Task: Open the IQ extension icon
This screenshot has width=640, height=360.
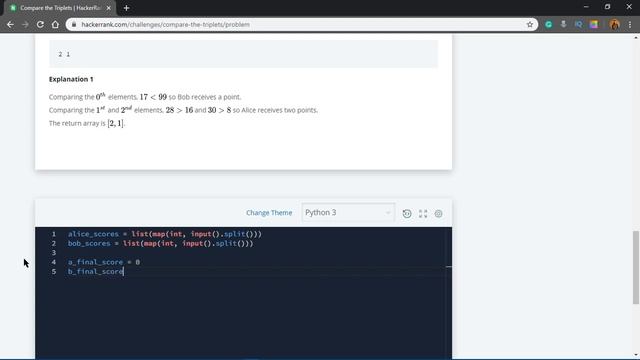Action: click(578, 24)
